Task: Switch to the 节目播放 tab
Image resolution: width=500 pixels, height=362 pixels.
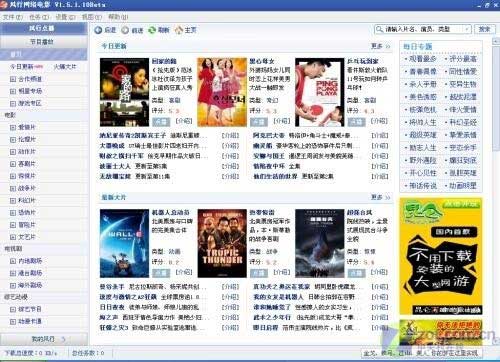Action: [x=42, y=42]
